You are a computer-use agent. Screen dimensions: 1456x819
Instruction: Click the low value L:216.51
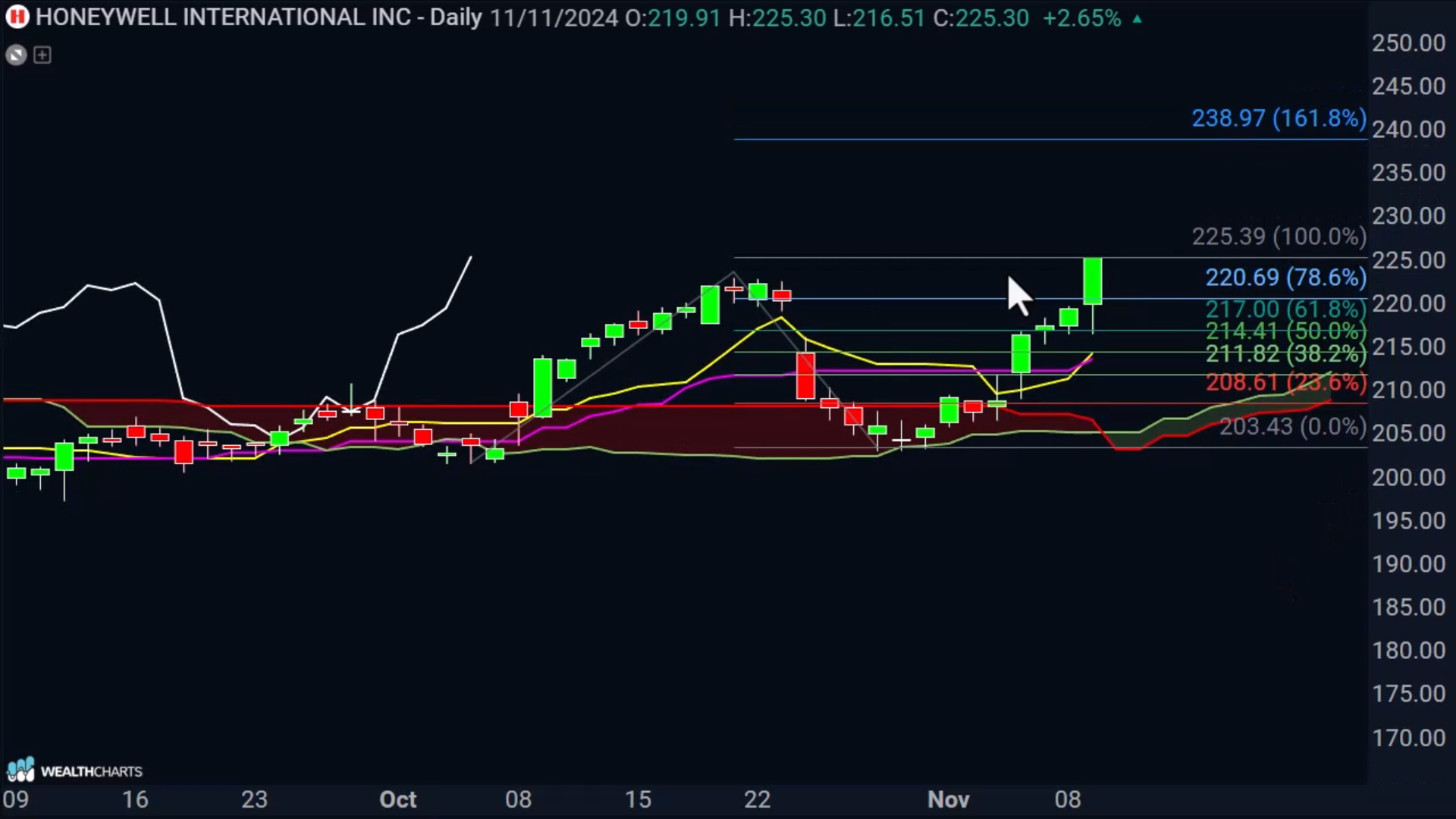click(x=879, y=18)
